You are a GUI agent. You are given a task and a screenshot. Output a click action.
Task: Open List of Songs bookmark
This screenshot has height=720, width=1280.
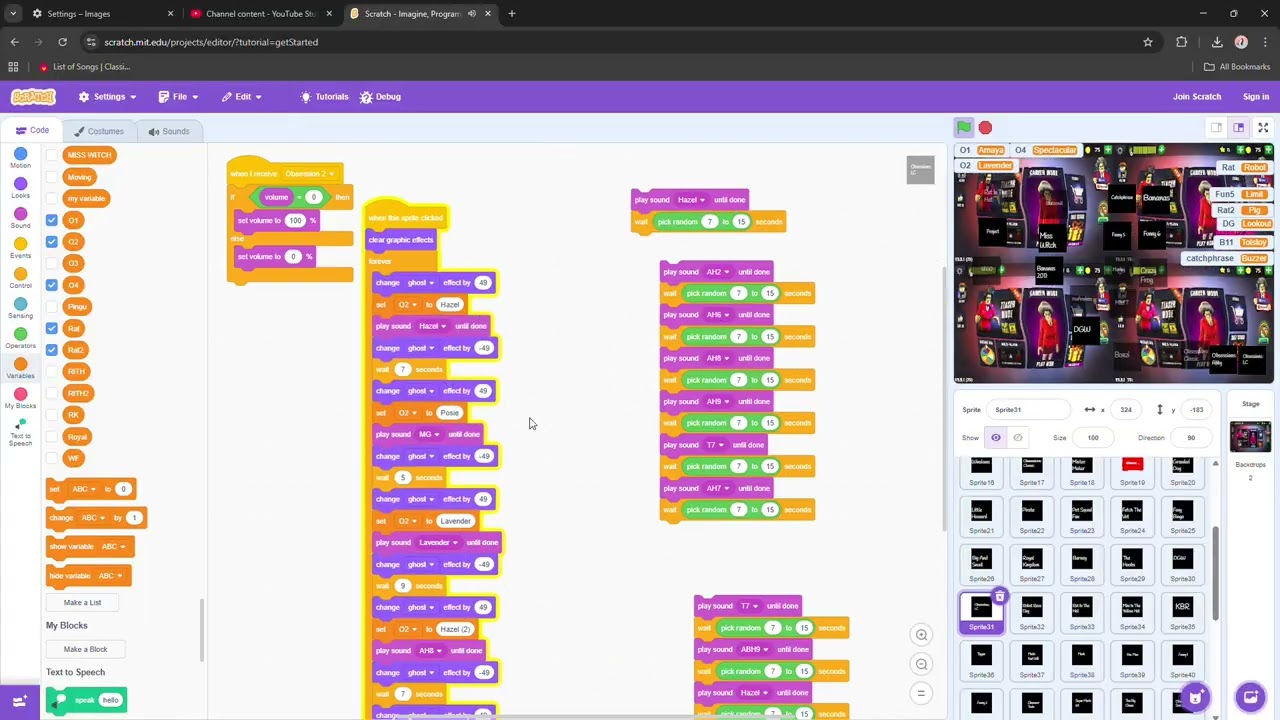tap(85, 67)
